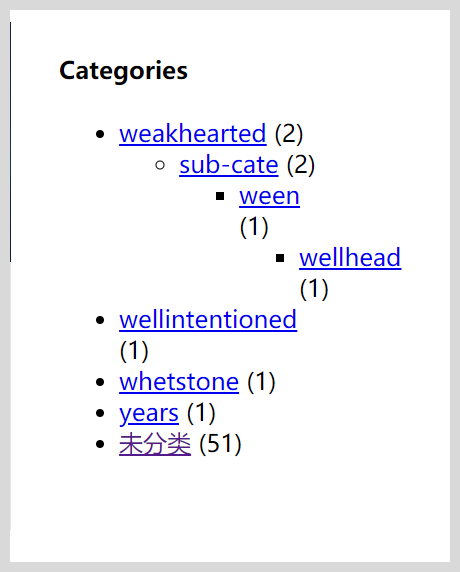
Task: Click the solid bullet before weakhearted
Action: pyautogui.click(x=100, y=134)
